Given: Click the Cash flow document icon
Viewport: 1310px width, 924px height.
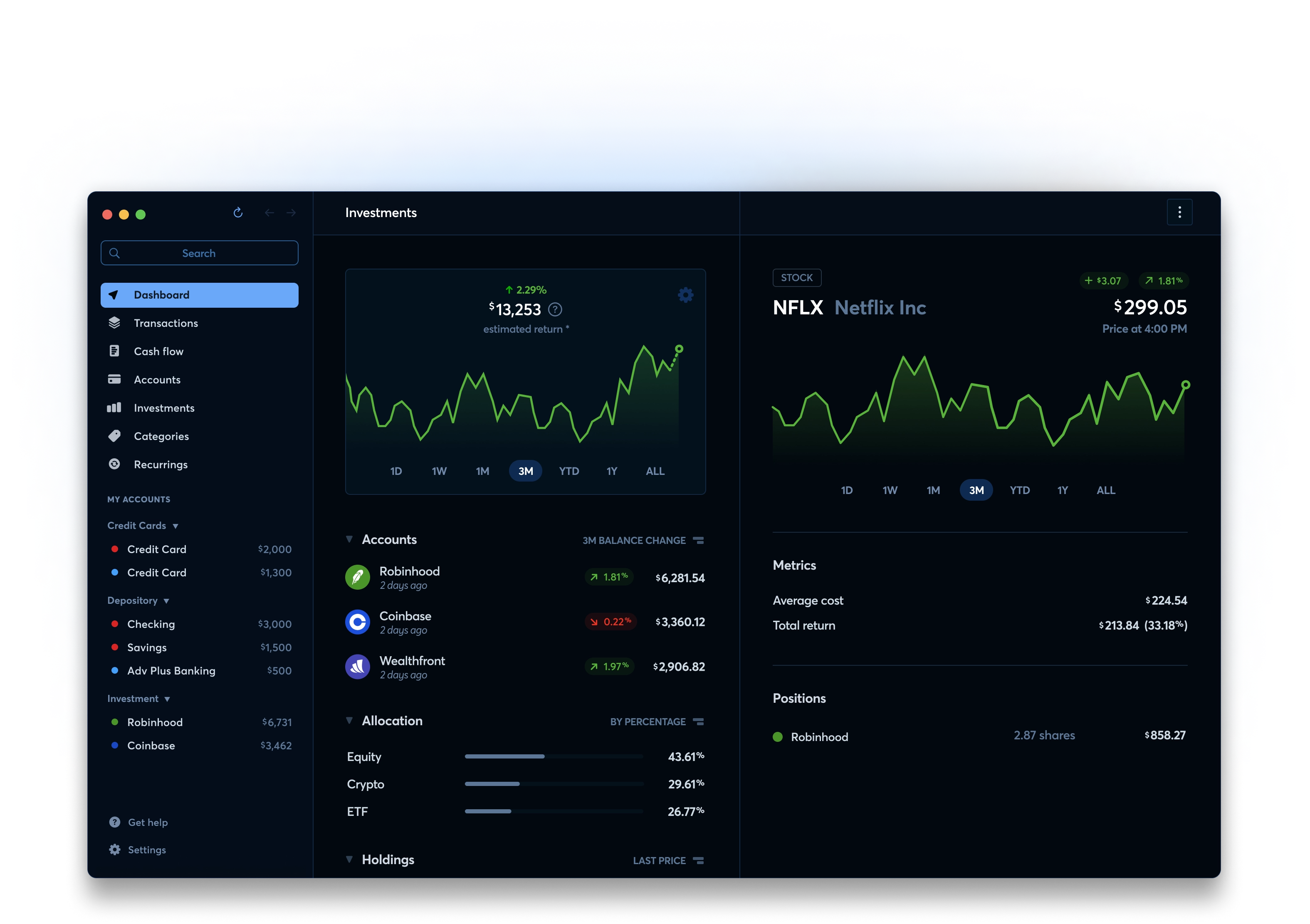Looking at the screenshot, I should click(x=114, y=351).
